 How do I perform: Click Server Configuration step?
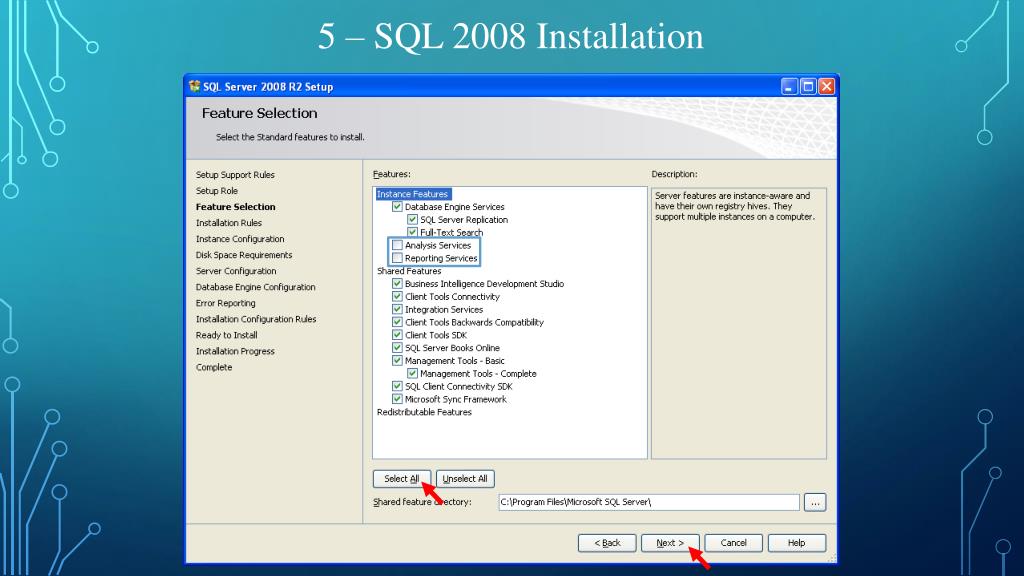(x=236, y=271)
